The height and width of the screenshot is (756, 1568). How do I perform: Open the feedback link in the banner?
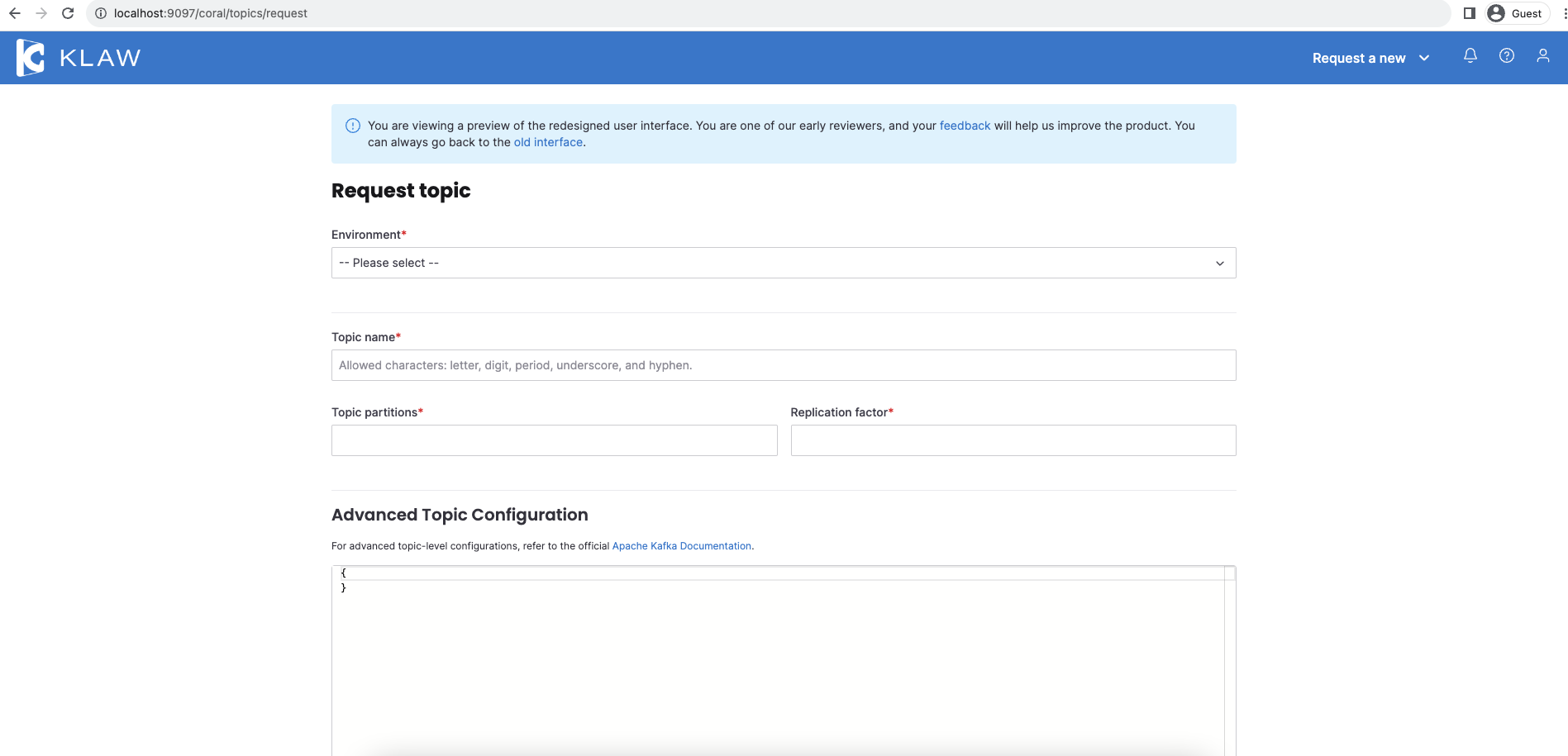(x=964, y=126)
